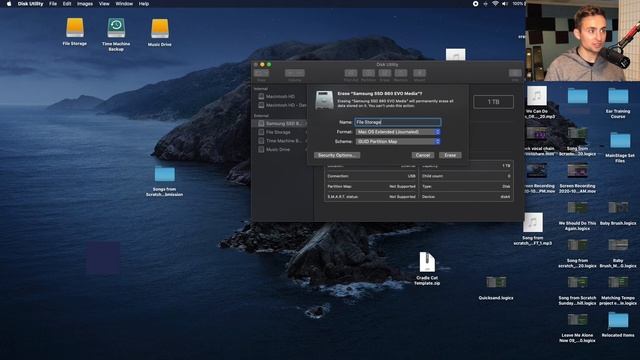Viewport: 640px width, 360px height.
Task: Click the First Aid toolbar icon
Action: pyautogui.click(x=351, y=73)
